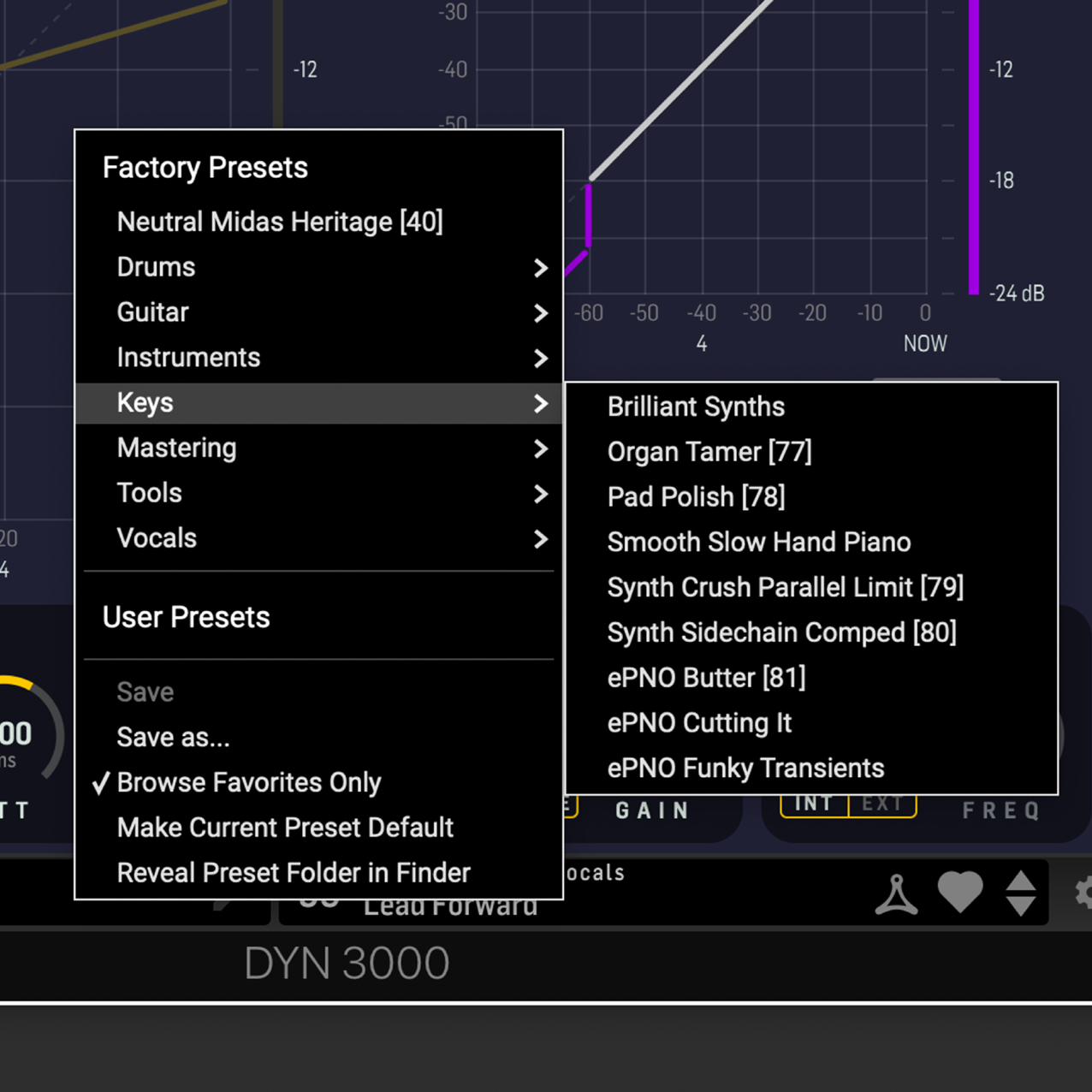Image resolution: width=1092 pixels, height=1092 pixels.
Task: Expand the Guitar preset submenu
Action: tap(319, 312)
